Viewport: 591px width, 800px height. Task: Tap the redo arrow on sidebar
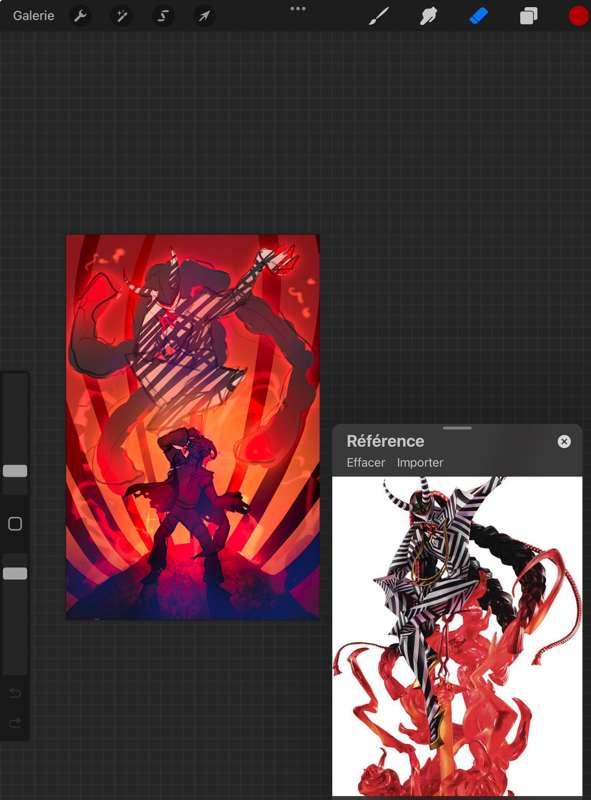click(15, 722)
